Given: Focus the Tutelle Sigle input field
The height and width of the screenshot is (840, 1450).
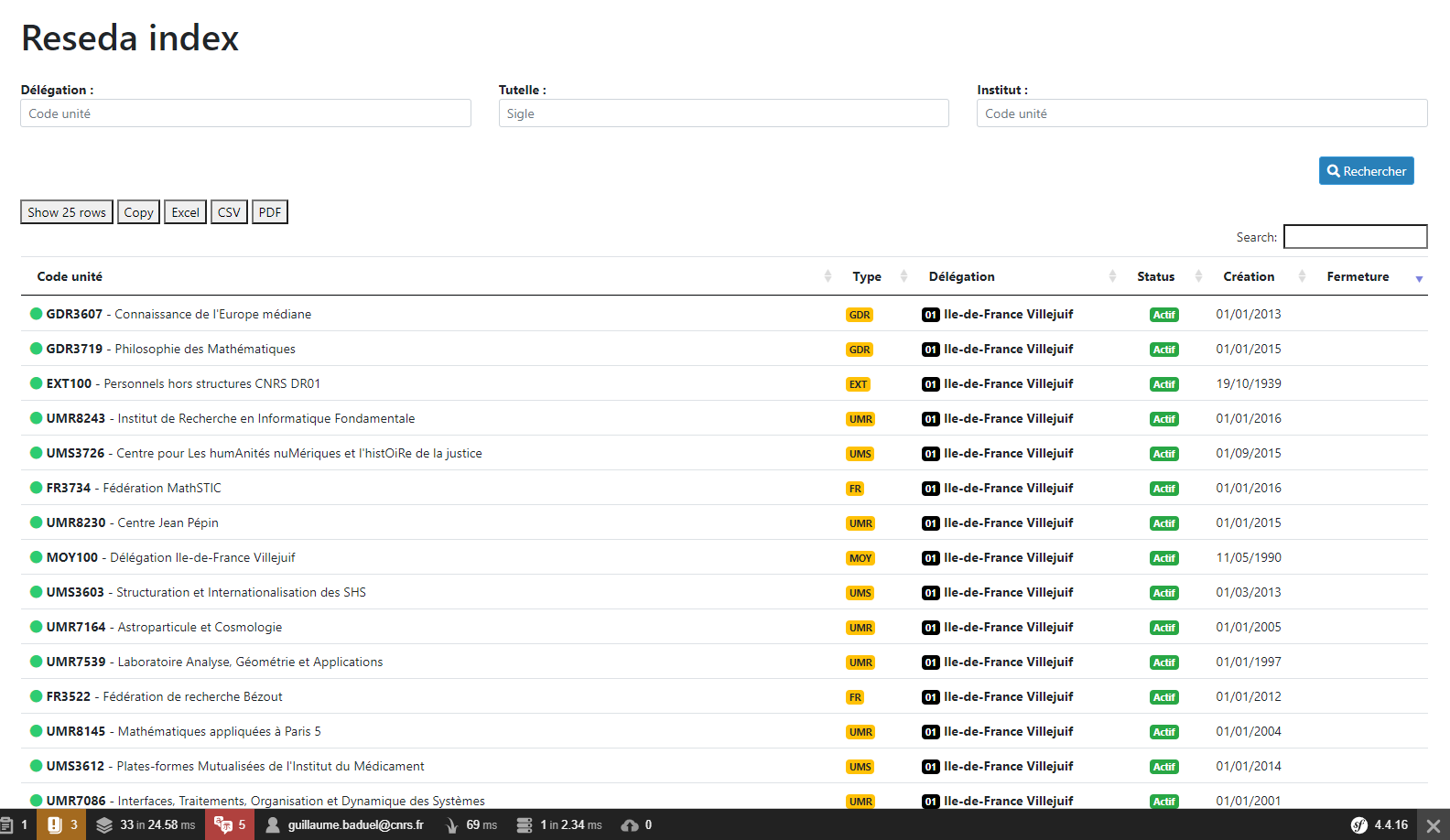Looking at the screenshot, I should click(723, 113).
